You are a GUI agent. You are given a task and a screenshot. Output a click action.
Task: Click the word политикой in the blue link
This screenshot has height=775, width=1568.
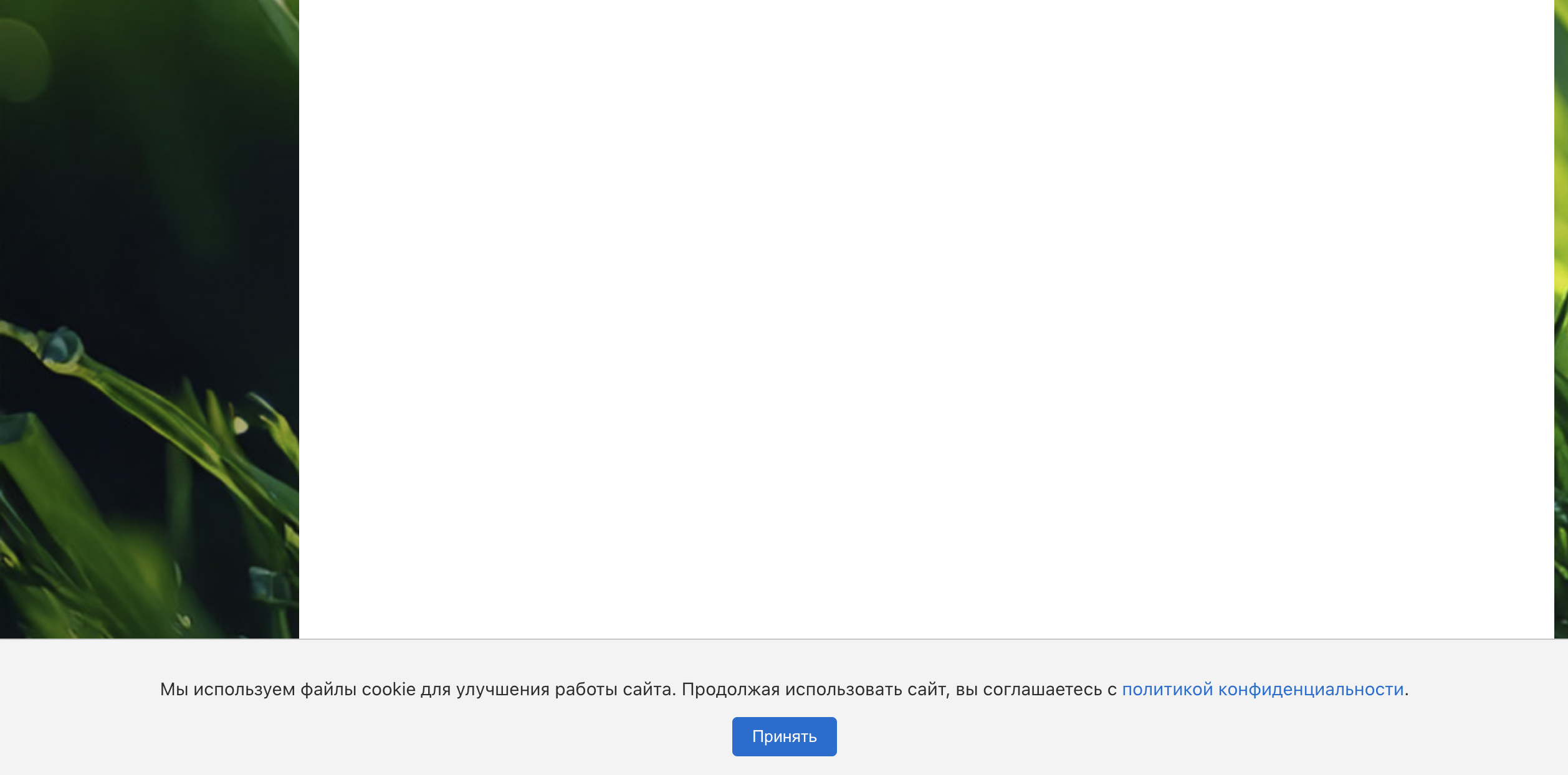[1167, 690]
